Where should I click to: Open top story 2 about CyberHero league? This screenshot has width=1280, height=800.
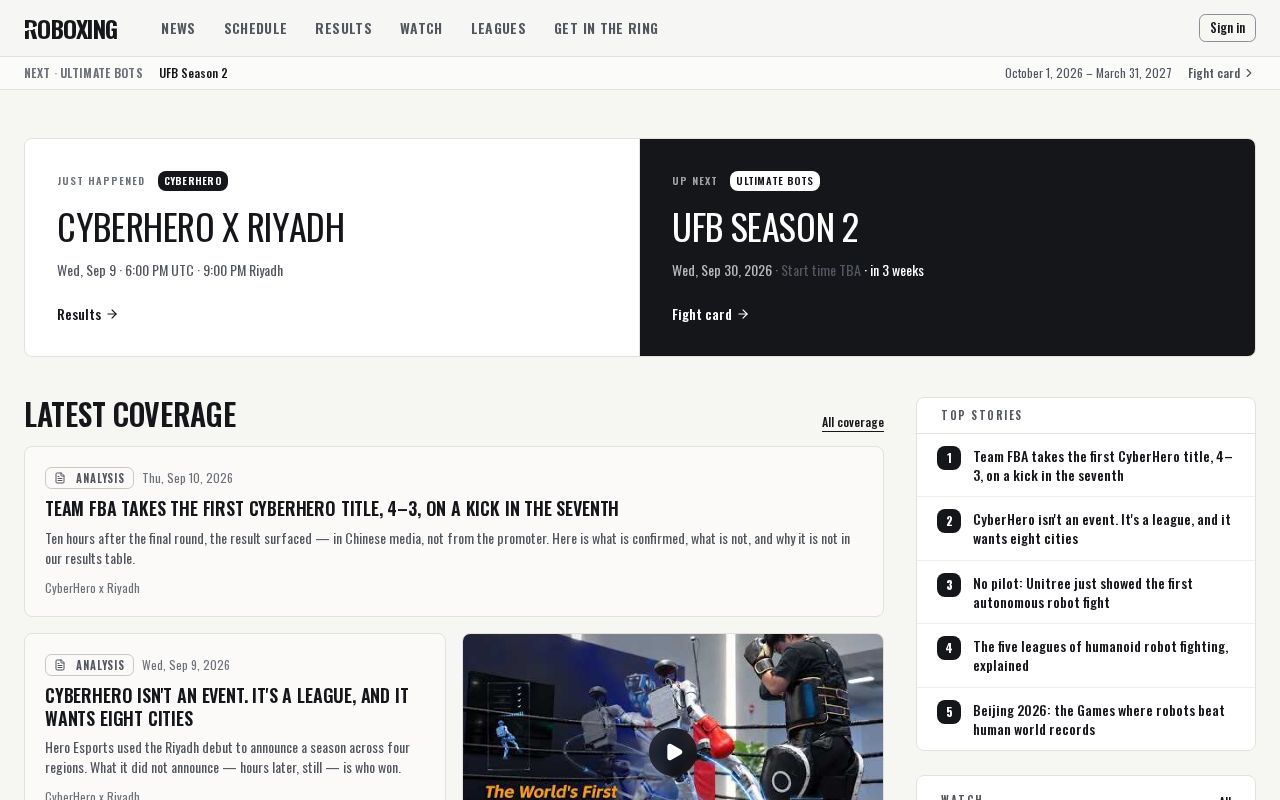pos(1102,528)
